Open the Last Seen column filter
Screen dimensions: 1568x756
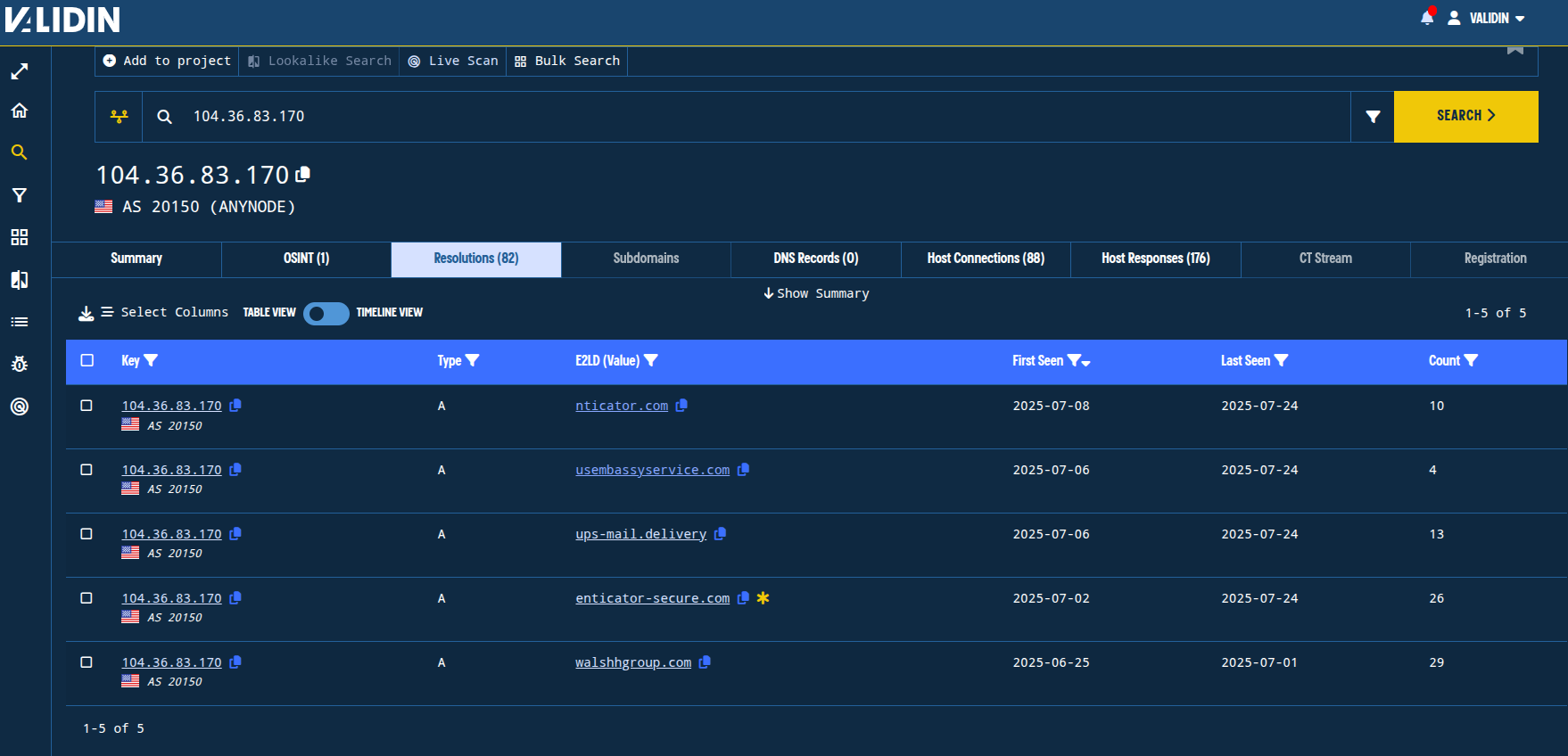coord(1282,360)
